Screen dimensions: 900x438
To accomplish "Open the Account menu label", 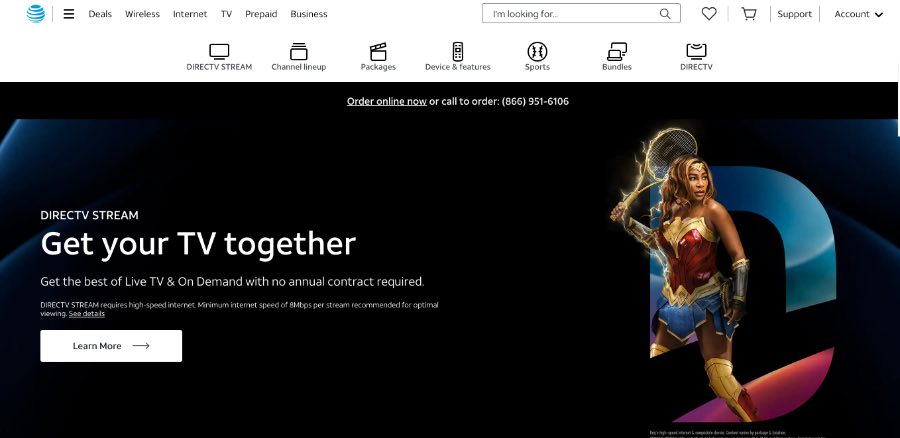I will tap(852, 14).
